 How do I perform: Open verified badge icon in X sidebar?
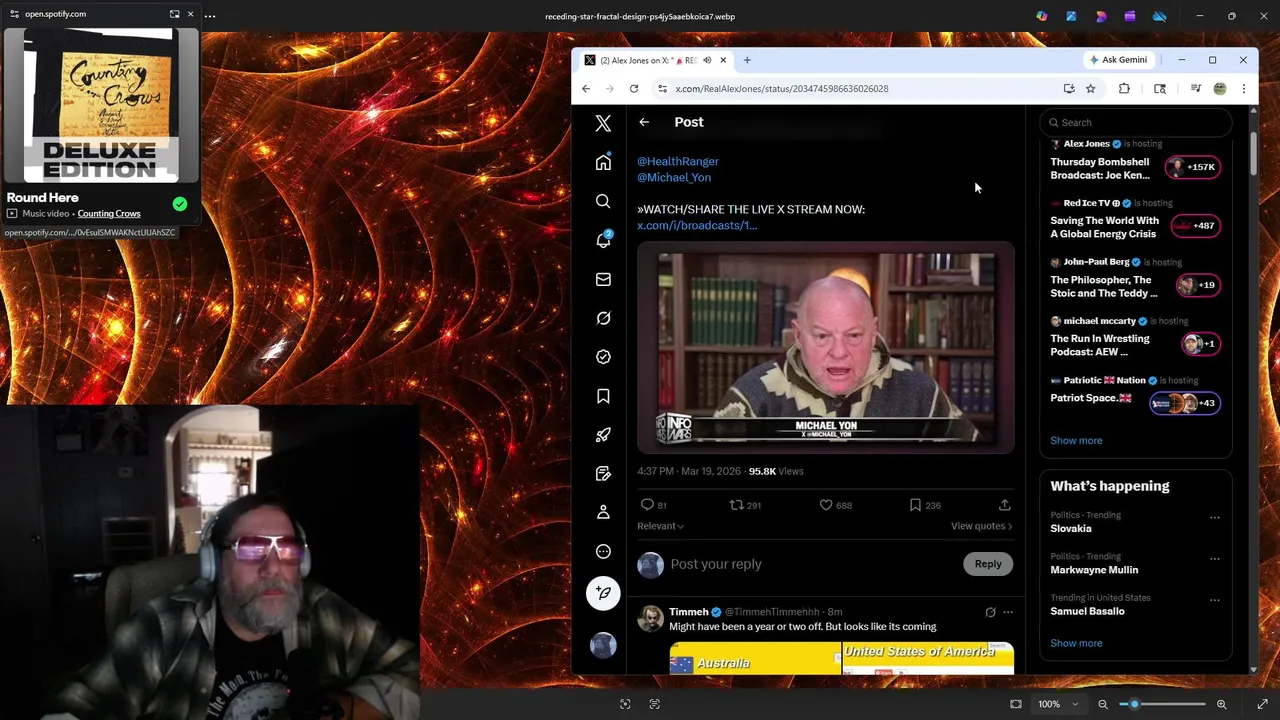603,357
